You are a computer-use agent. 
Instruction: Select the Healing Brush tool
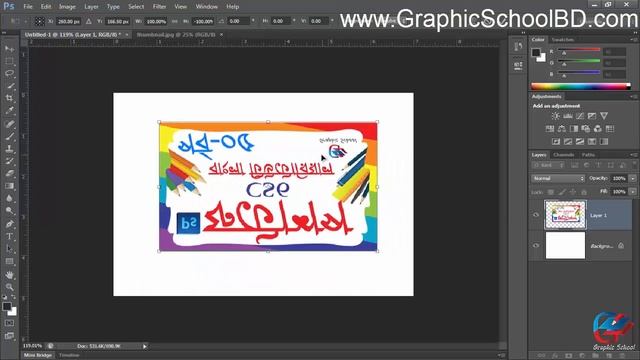coord(9,124)
